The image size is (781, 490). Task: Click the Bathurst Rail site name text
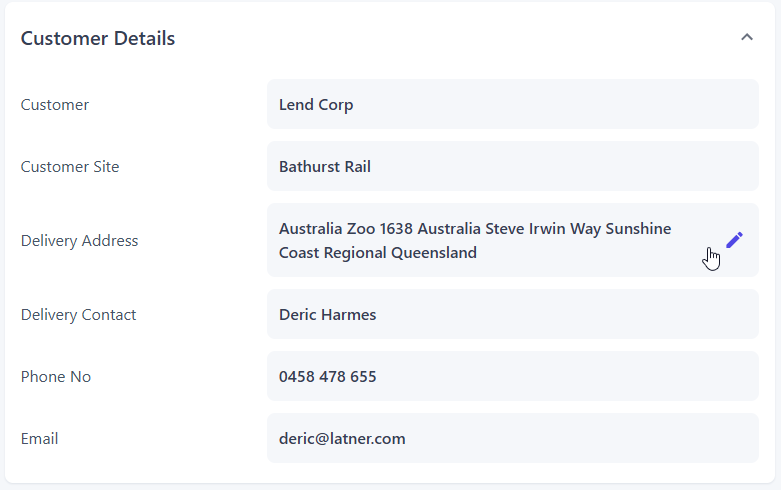325,167
